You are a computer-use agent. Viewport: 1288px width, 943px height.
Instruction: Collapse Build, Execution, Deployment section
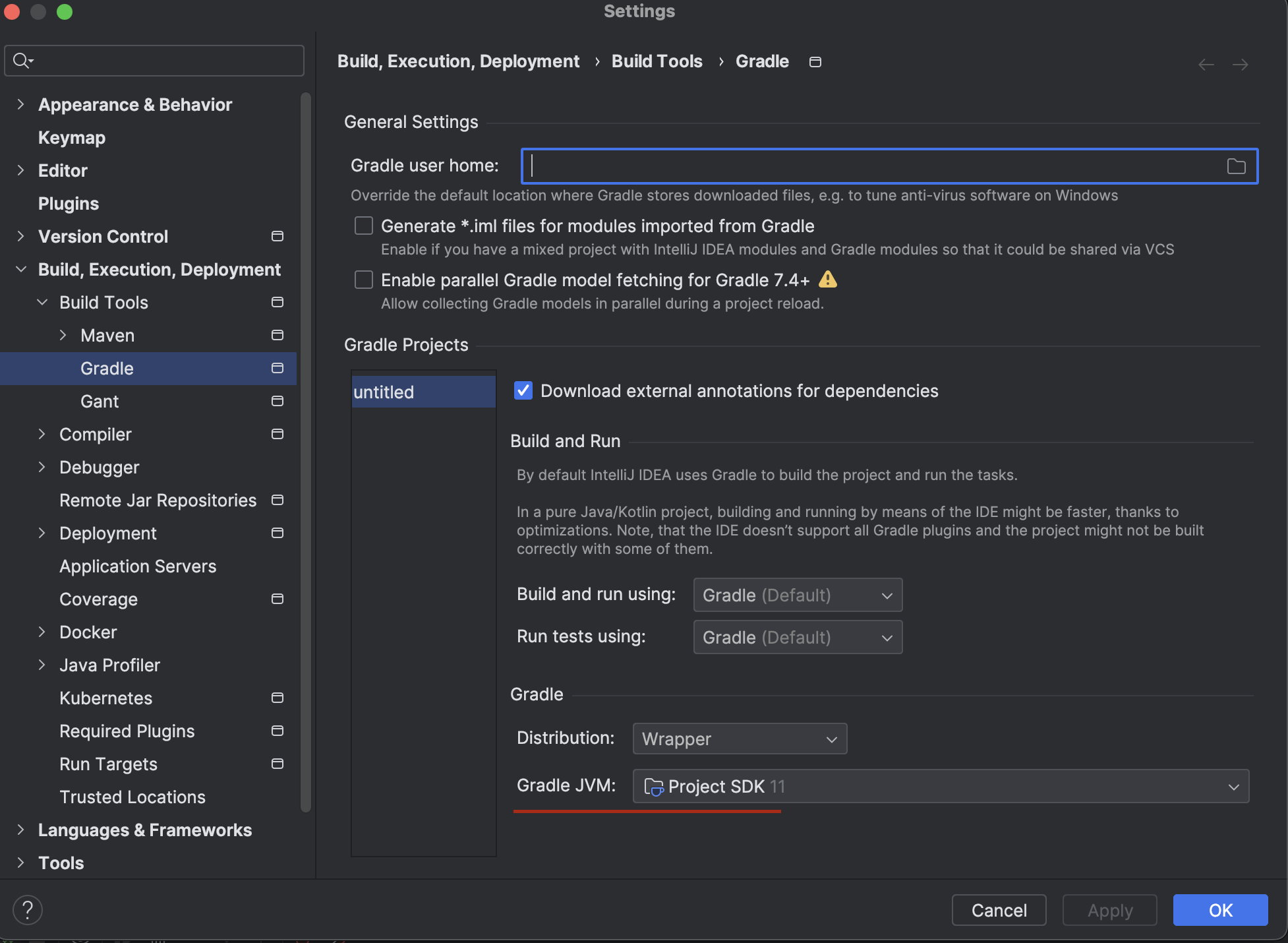[20, 269]
